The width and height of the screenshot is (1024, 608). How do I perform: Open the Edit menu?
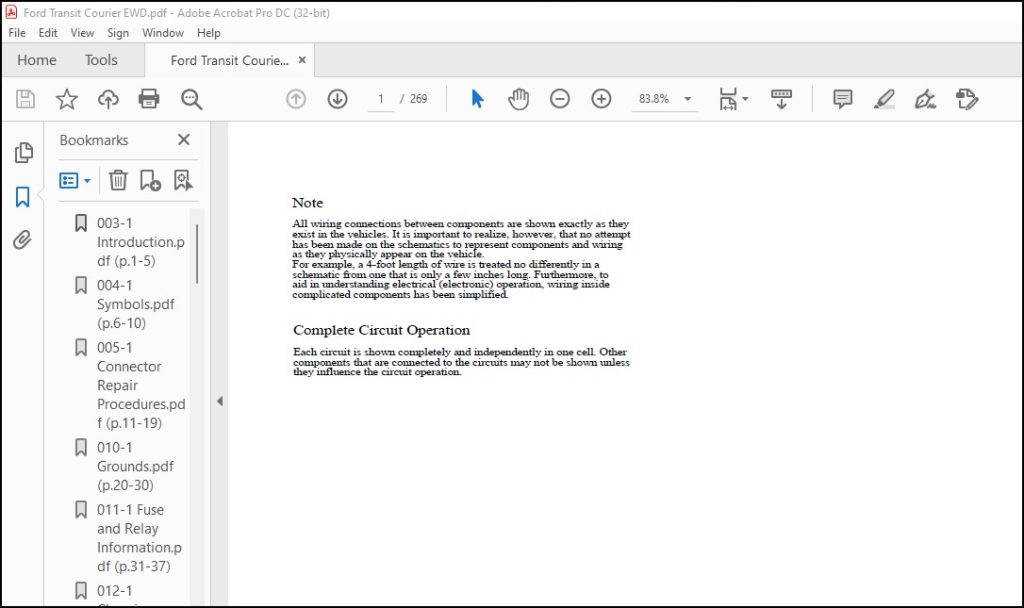pos(48,33)
